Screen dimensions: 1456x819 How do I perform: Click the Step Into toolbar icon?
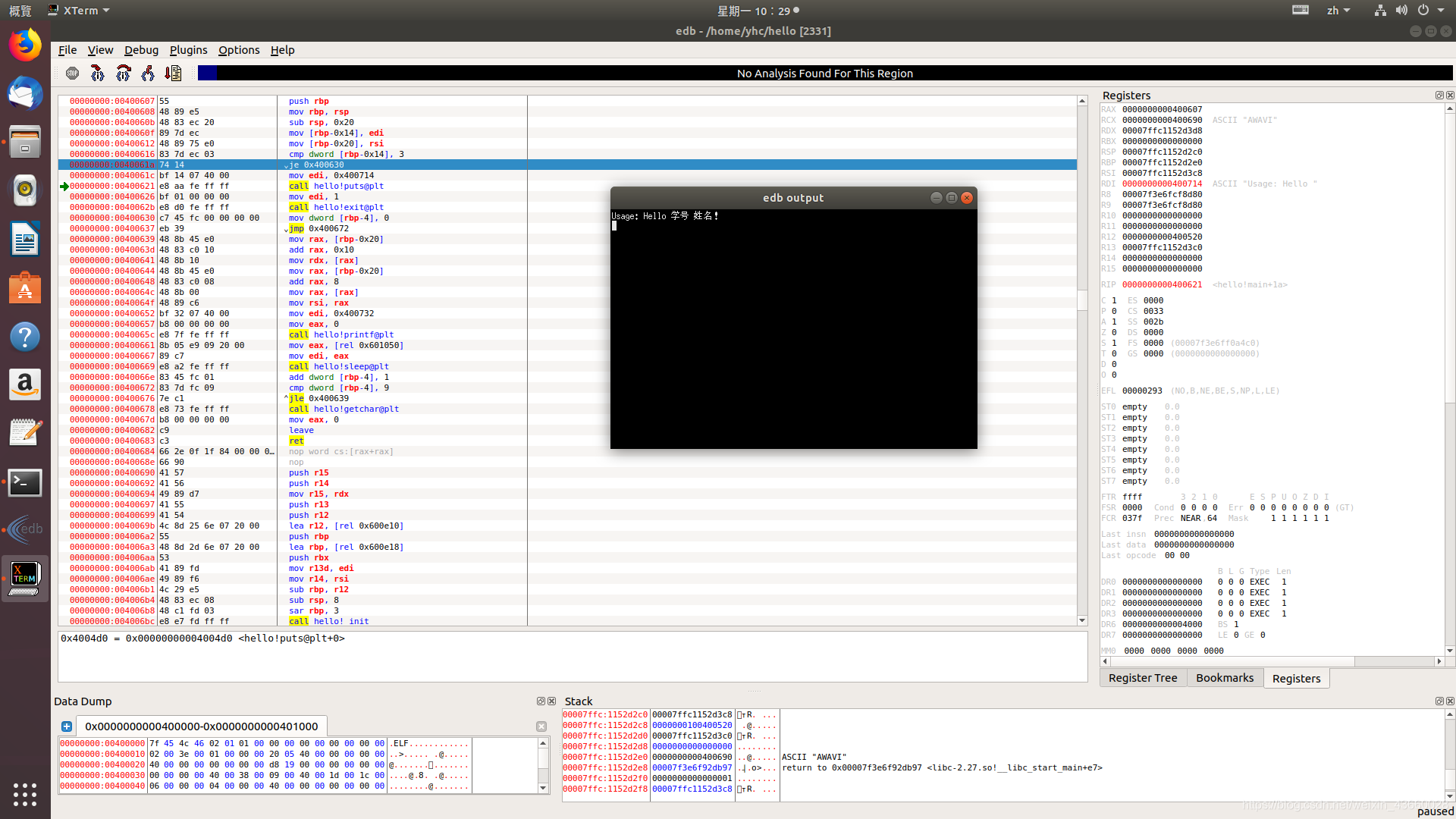pos(98,74)
